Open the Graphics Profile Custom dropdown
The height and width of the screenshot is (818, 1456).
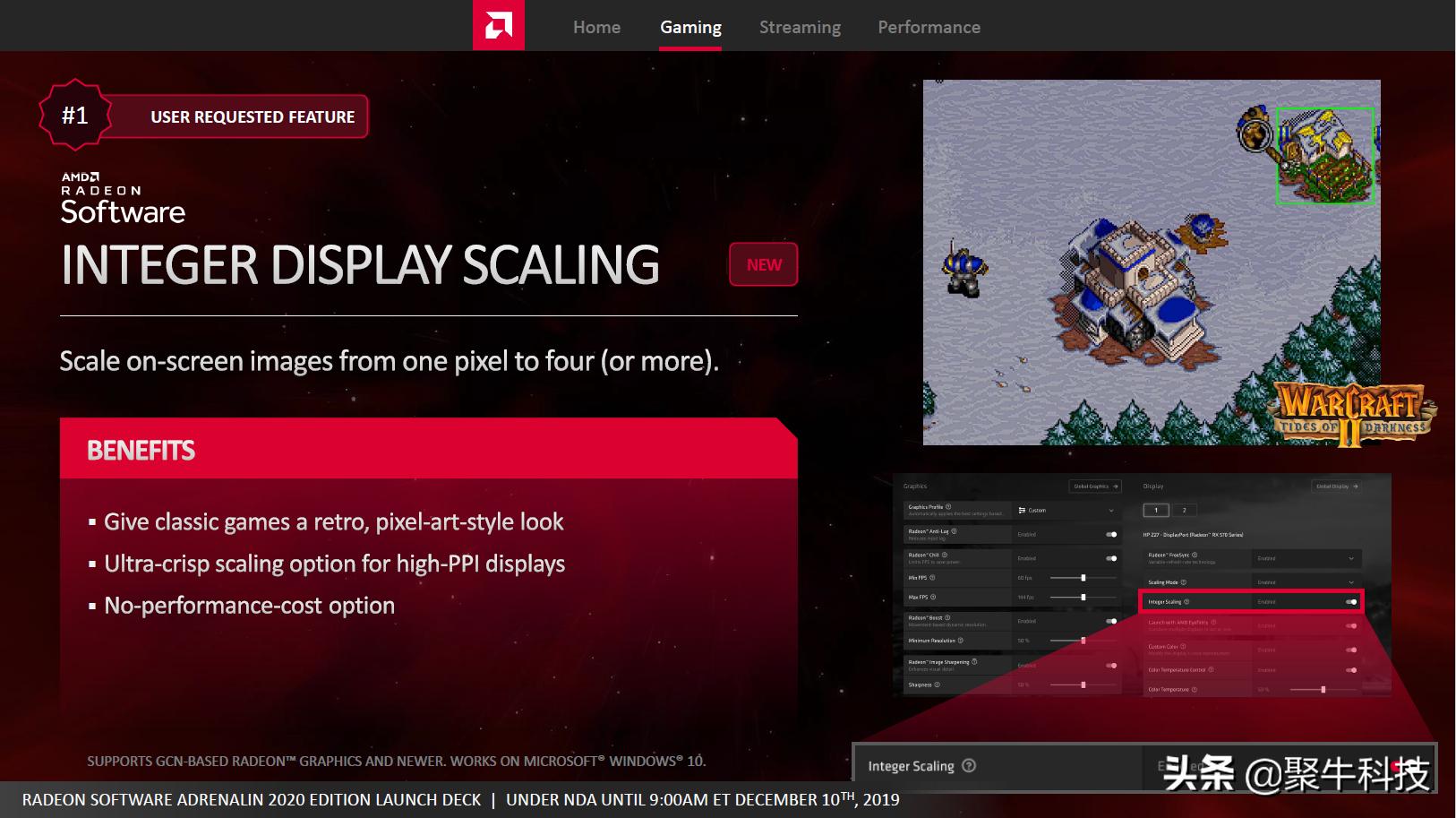coord(1066,511)
